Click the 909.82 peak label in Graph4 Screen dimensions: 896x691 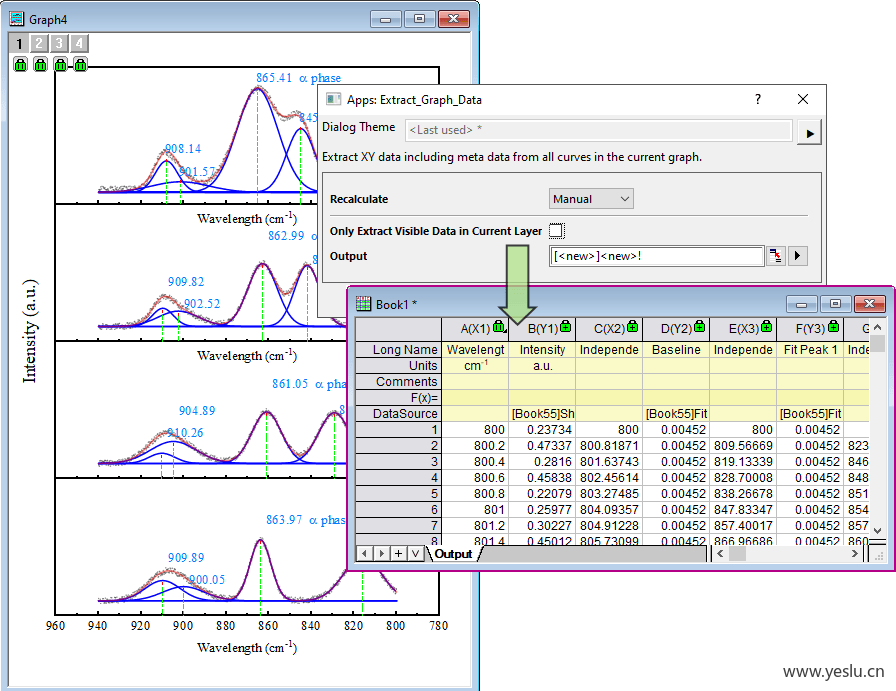coord(186,281)
